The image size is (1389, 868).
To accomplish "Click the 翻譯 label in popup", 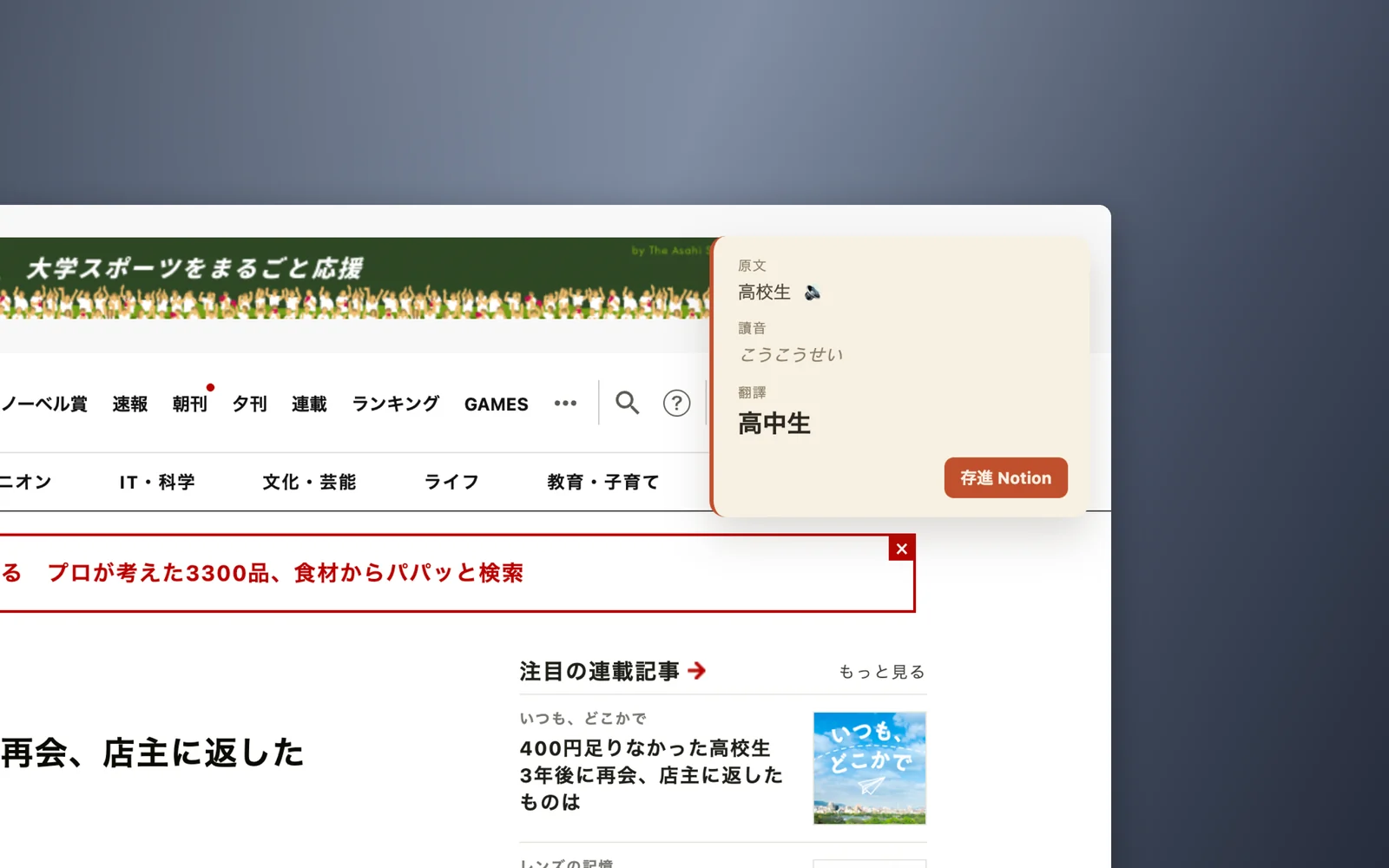I will (752, 392).
